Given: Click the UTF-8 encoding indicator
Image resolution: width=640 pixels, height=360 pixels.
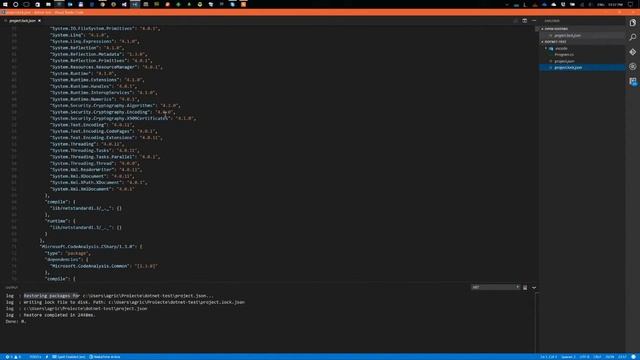Looking at the screenshot, I should click(584, 357).
